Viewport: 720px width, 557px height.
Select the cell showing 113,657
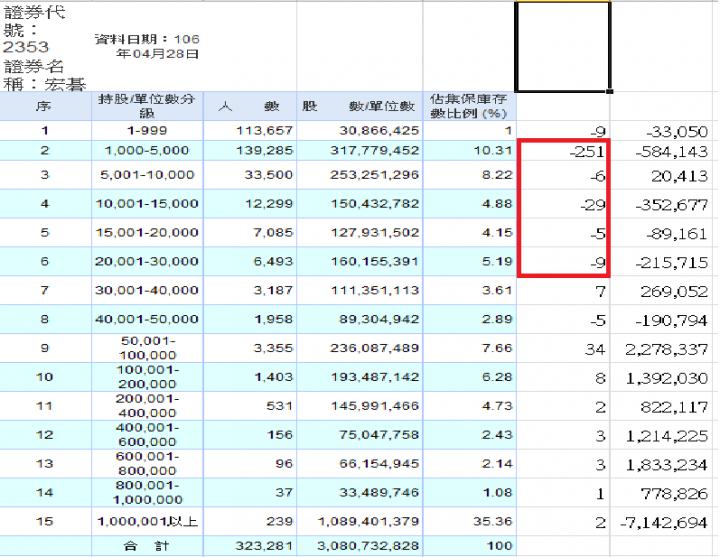click(x=250, y=131)
